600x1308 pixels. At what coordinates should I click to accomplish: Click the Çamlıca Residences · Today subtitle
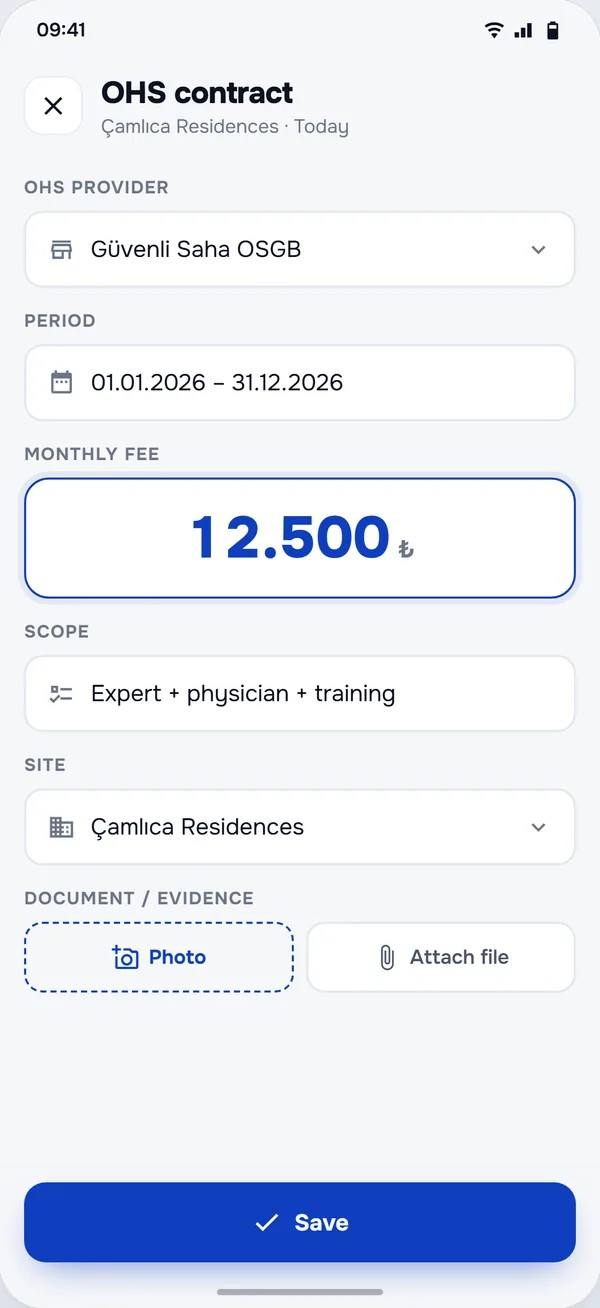click(x=225, y=127)
